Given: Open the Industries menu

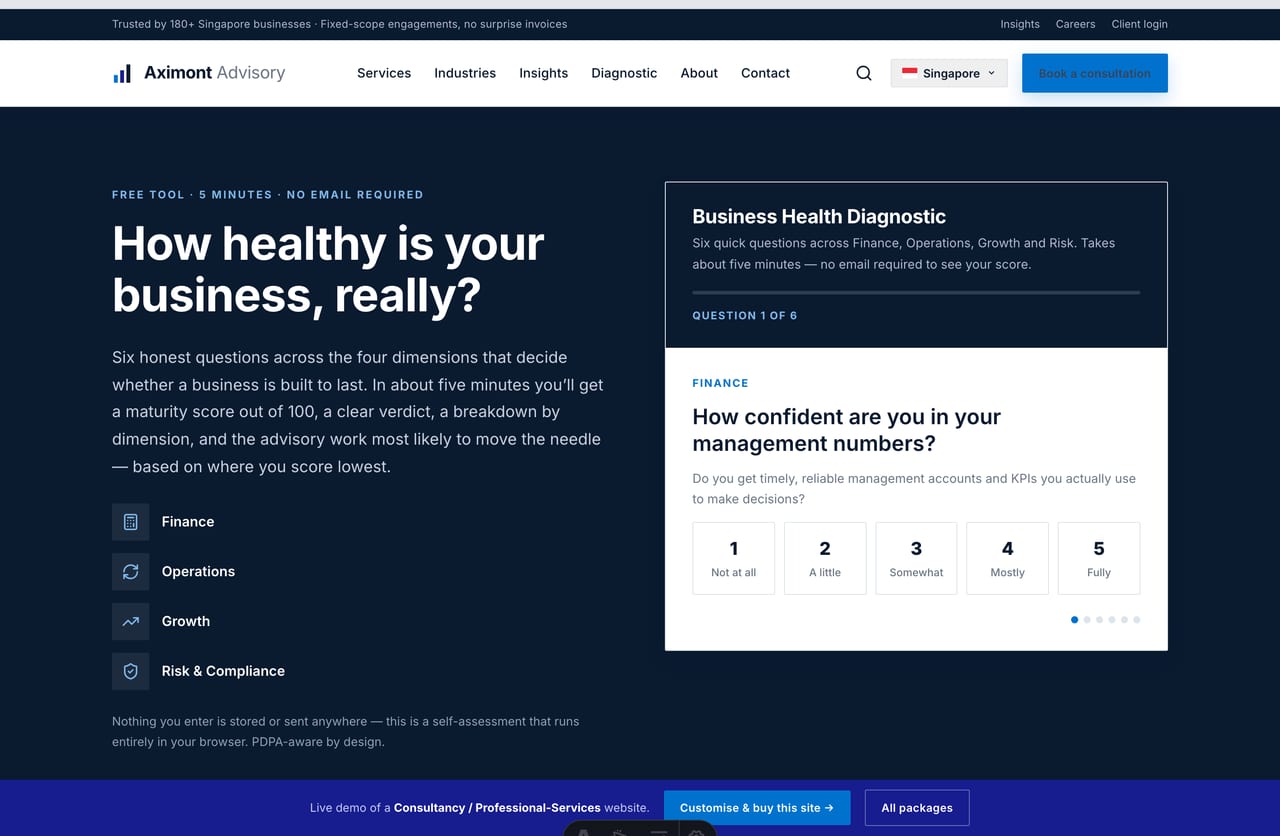Looking at the screenshot, I should [465, 73].
